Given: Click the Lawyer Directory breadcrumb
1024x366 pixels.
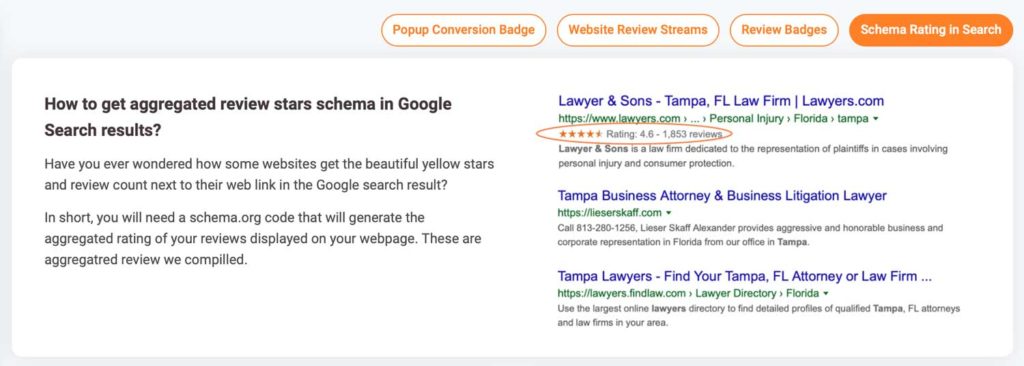Looking at the screenshot, I should point(736,293).
